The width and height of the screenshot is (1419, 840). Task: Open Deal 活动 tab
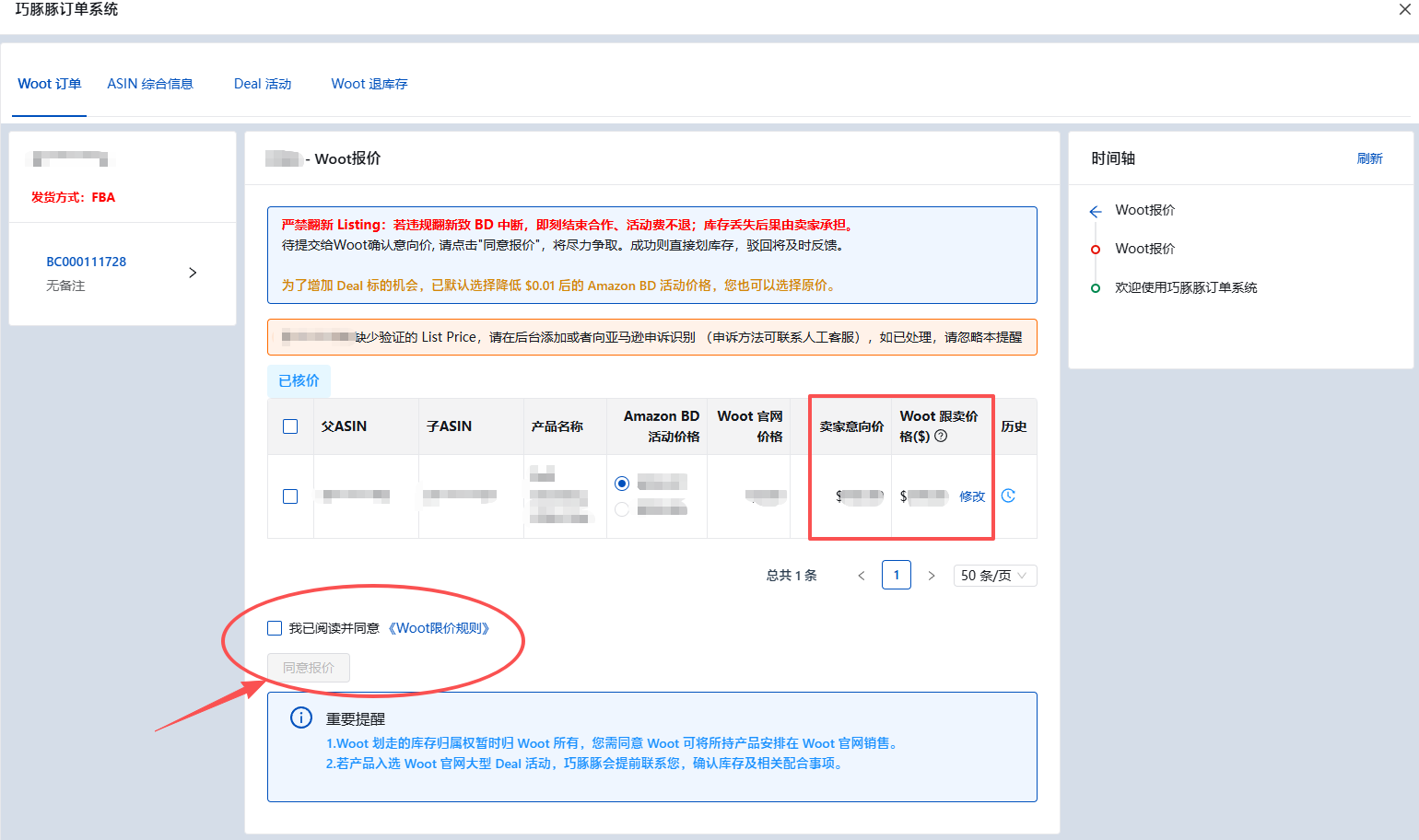[x=263, y=84]
